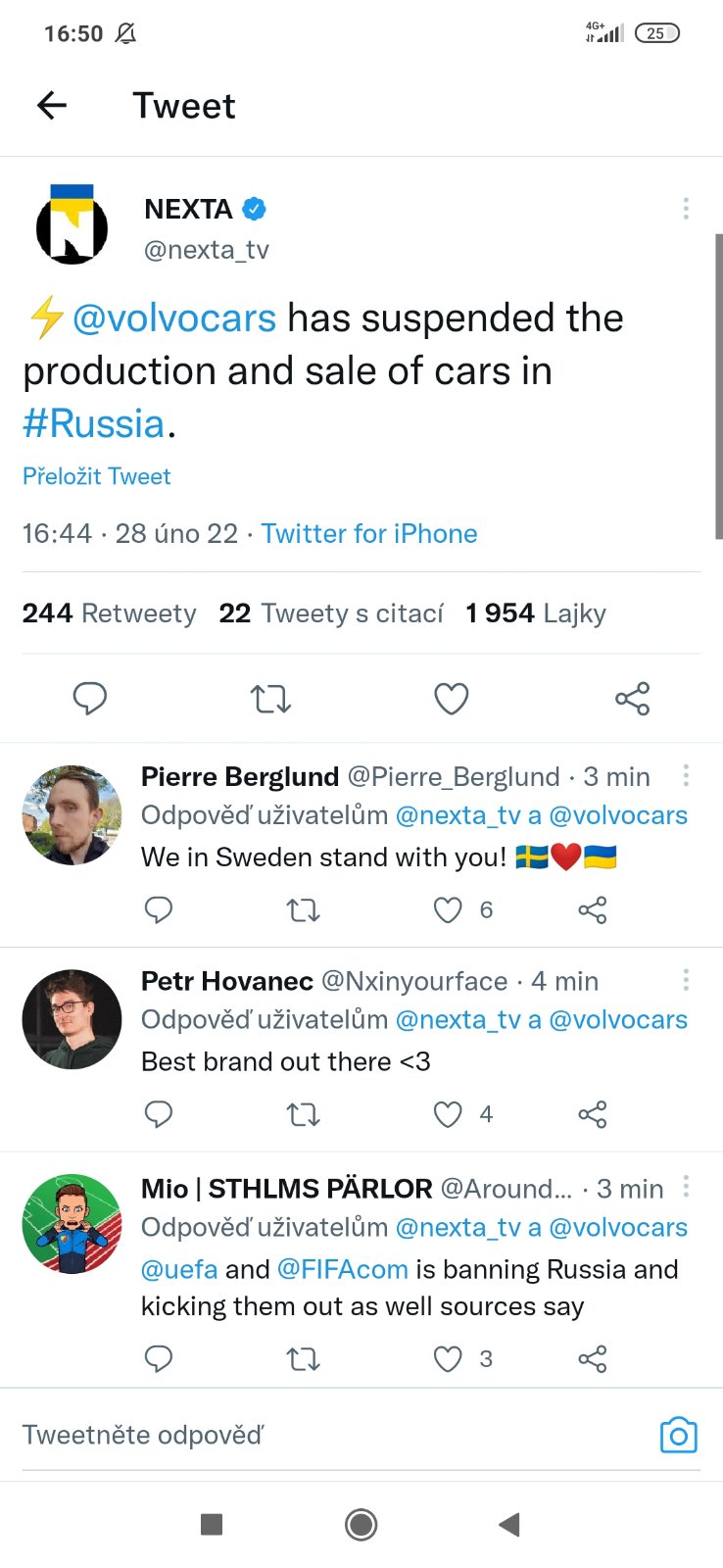Like Pierre Berglund's reply

[448, 910]
